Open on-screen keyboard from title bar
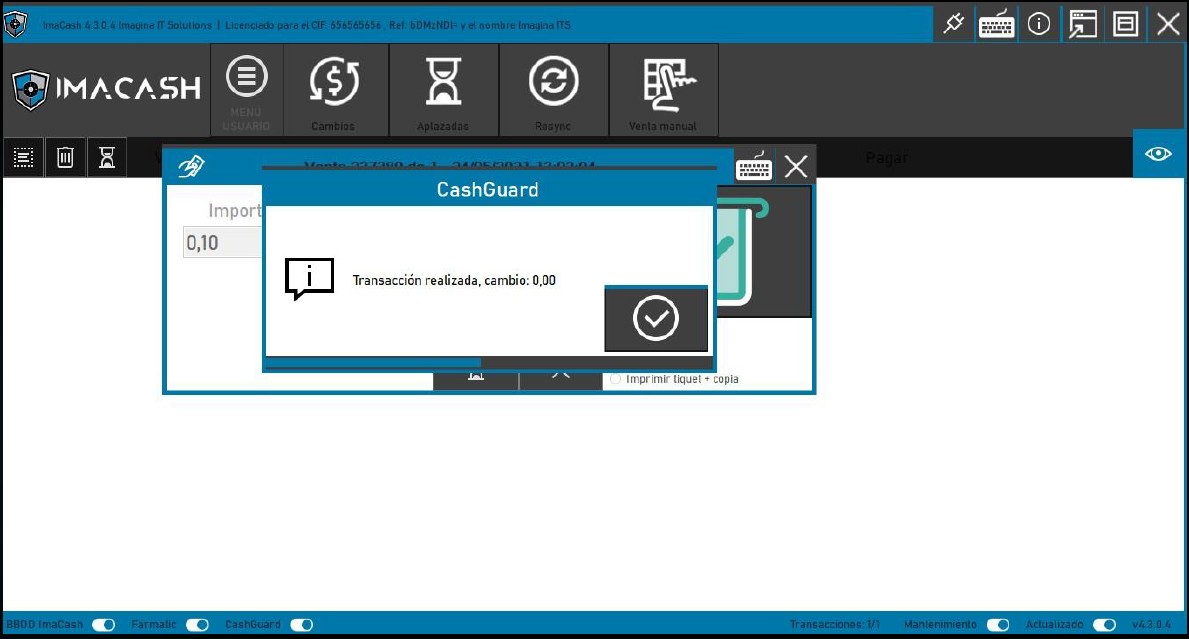 pos(996,24)
